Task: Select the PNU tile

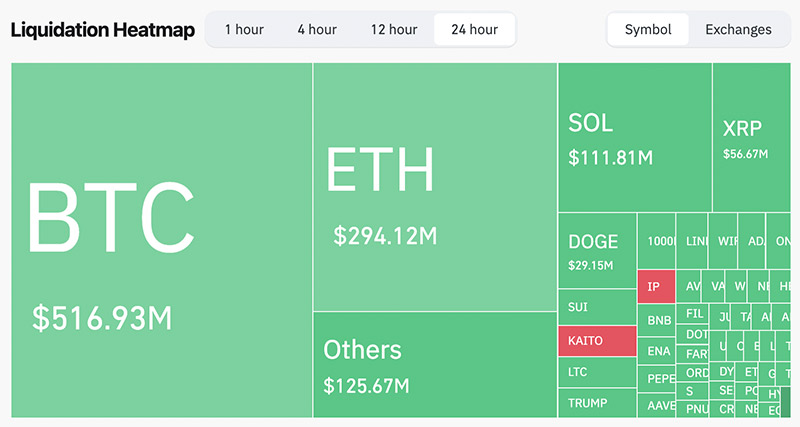Action: pos(692,409)
